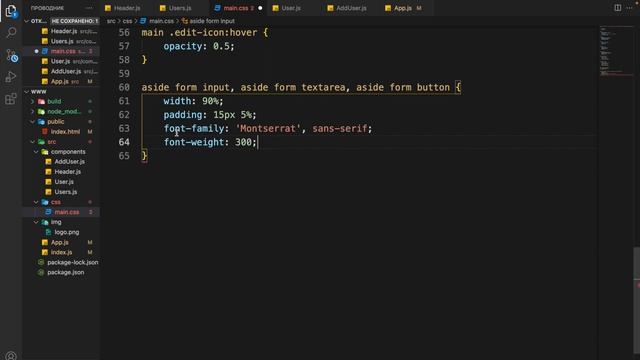Click line number 60 in gutter
640x360 pixels.
pyautogui.click(x=124, y=87)
